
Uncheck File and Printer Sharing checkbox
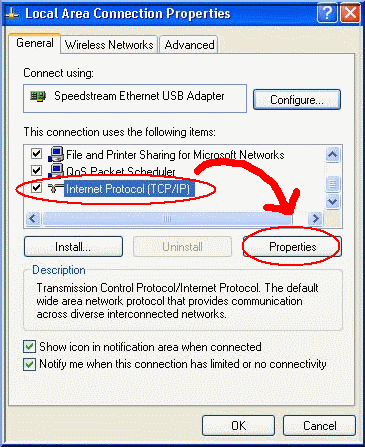pyautogui.click(x=36, y=154)
